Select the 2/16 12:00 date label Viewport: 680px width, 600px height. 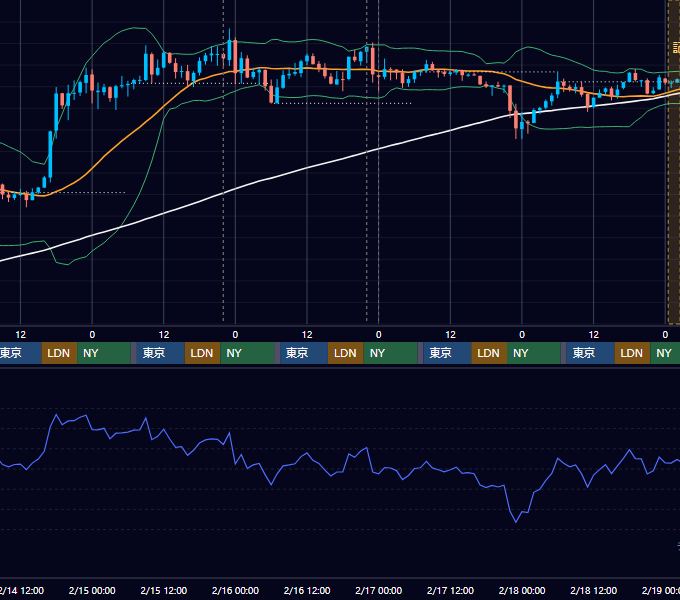[x=307, y=590]
